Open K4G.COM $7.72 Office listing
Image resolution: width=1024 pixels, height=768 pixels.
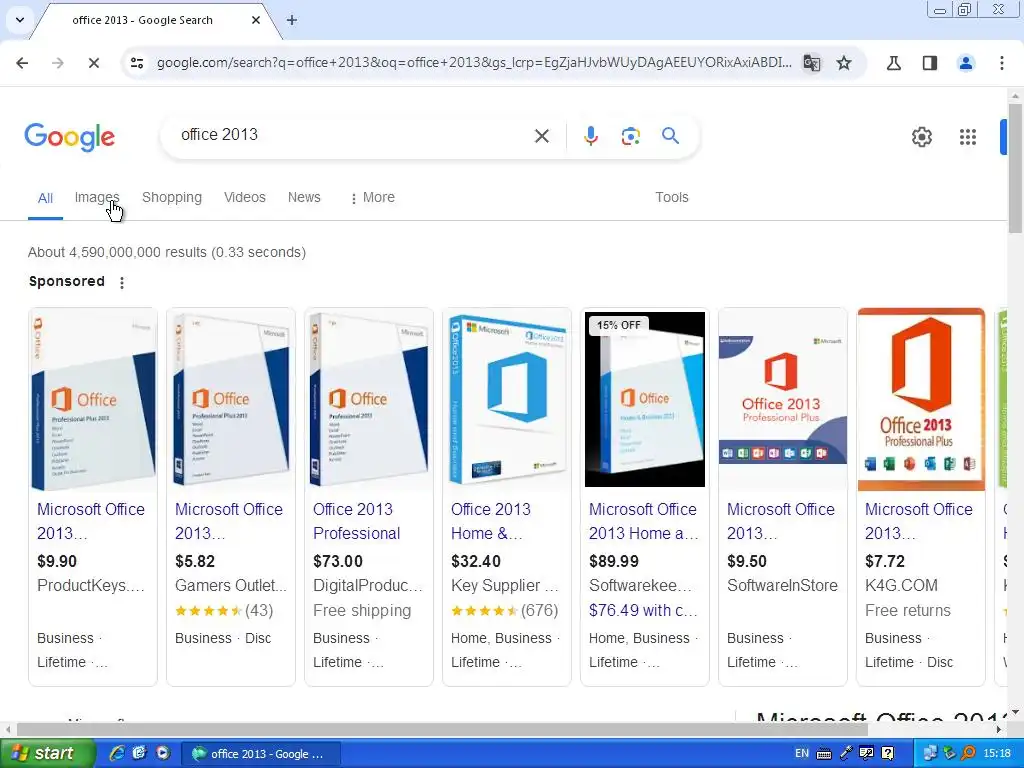pyautogui.click(x=918, y=521)
